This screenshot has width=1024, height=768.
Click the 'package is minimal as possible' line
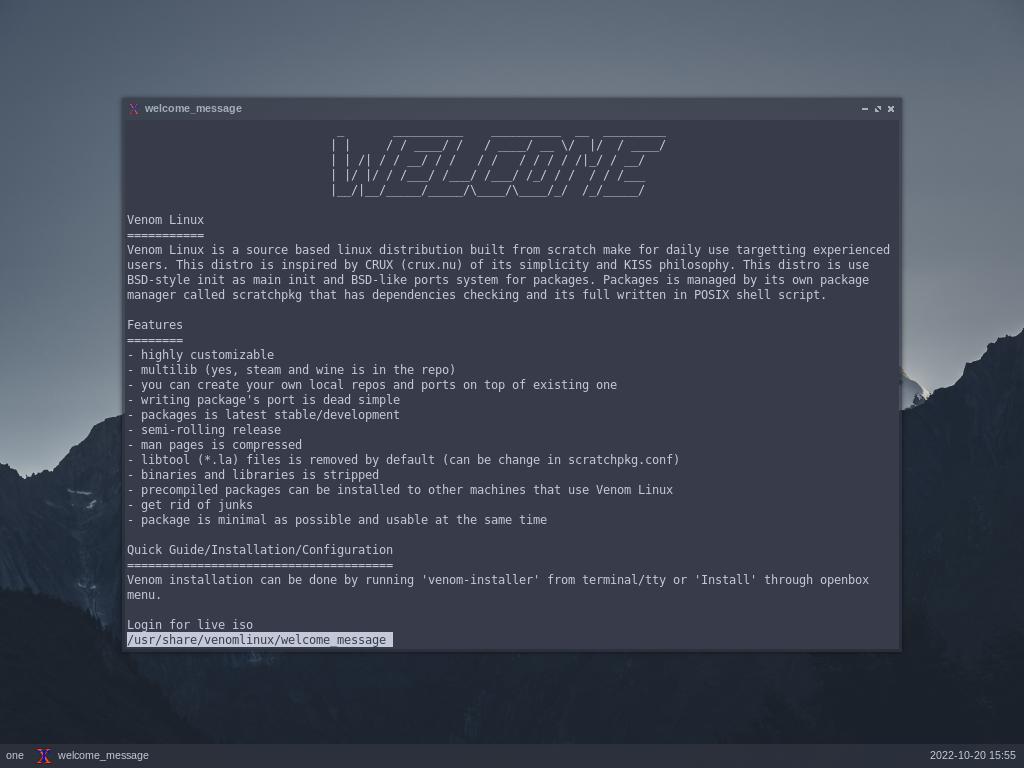[337, 520]
